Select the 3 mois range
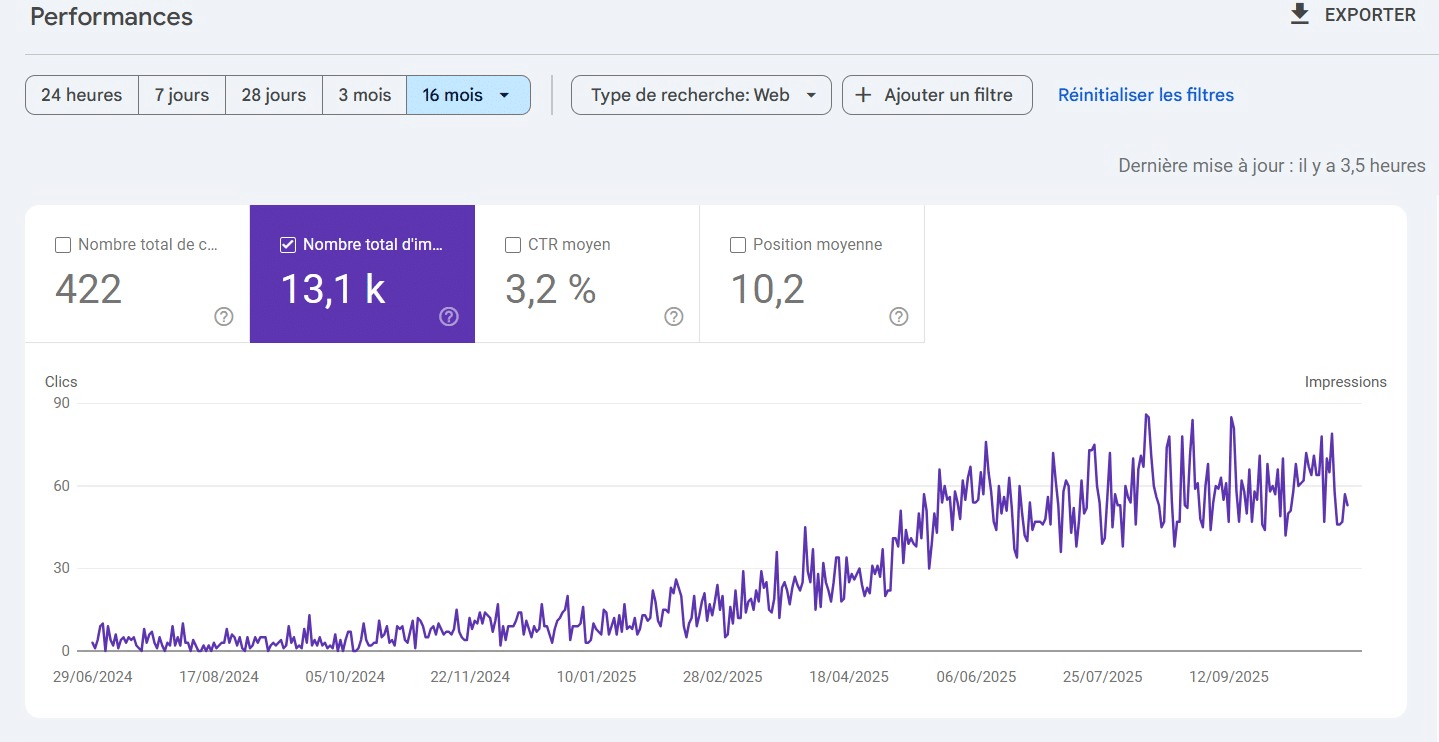1439x742 pixels. click(364, 95)
